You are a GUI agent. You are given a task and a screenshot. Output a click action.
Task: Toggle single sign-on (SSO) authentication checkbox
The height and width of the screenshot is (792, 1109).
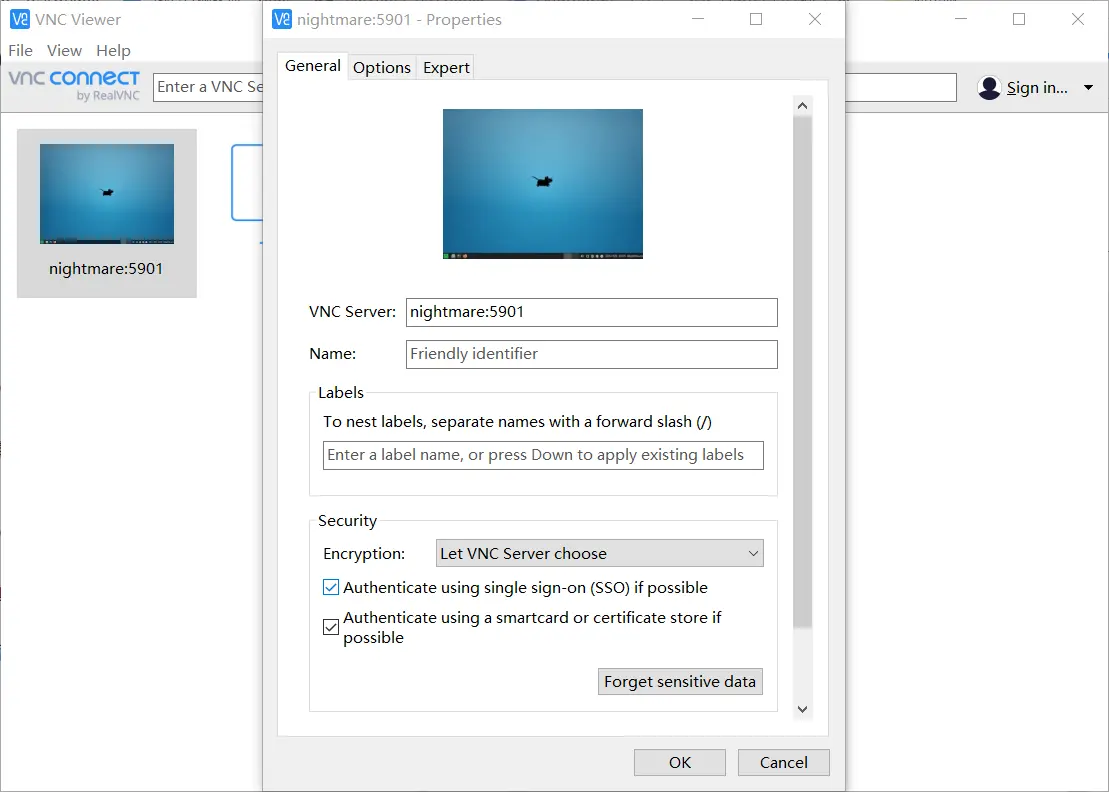pyautogui.click(x=330, y=587)
